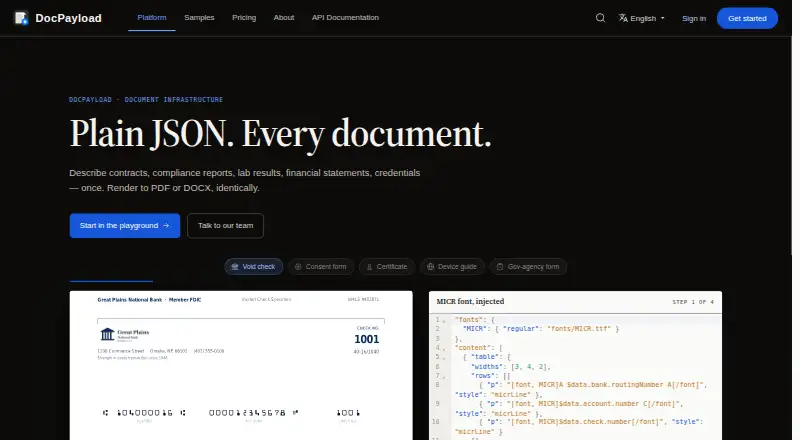Viewport: 800px width, 440px height.
Task: Click the bank icon in Void check tab
Action: pos(235,266)
